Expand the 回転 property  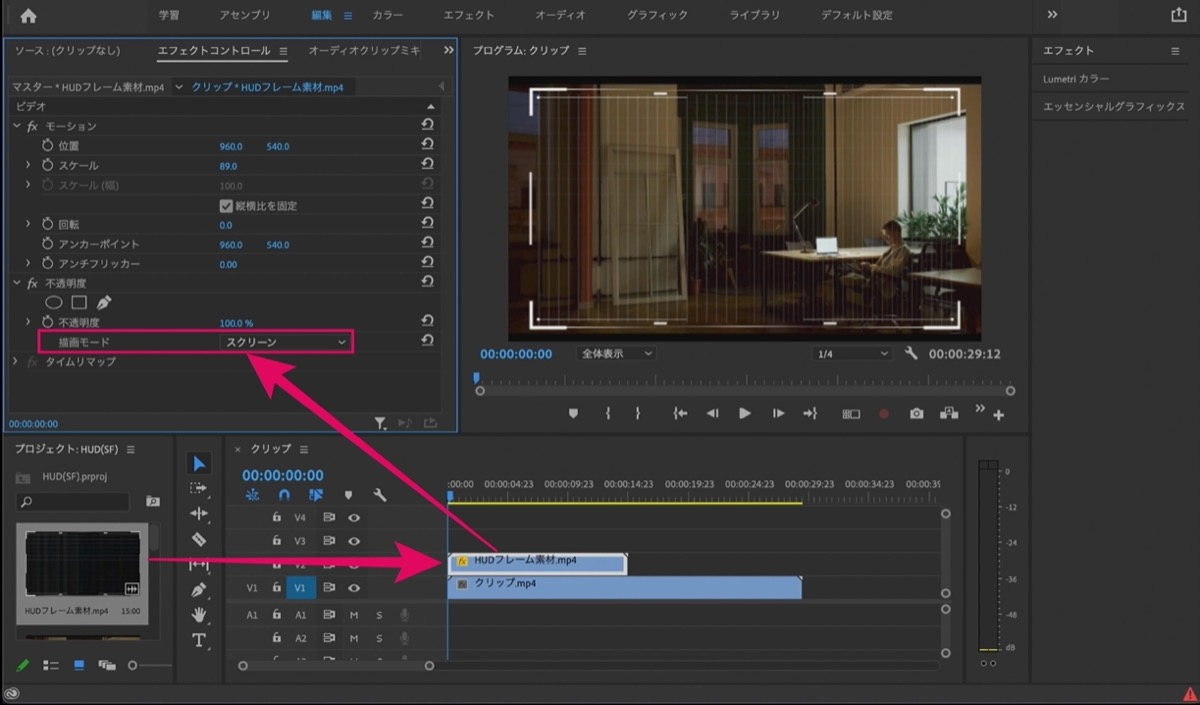coord(28,224)
